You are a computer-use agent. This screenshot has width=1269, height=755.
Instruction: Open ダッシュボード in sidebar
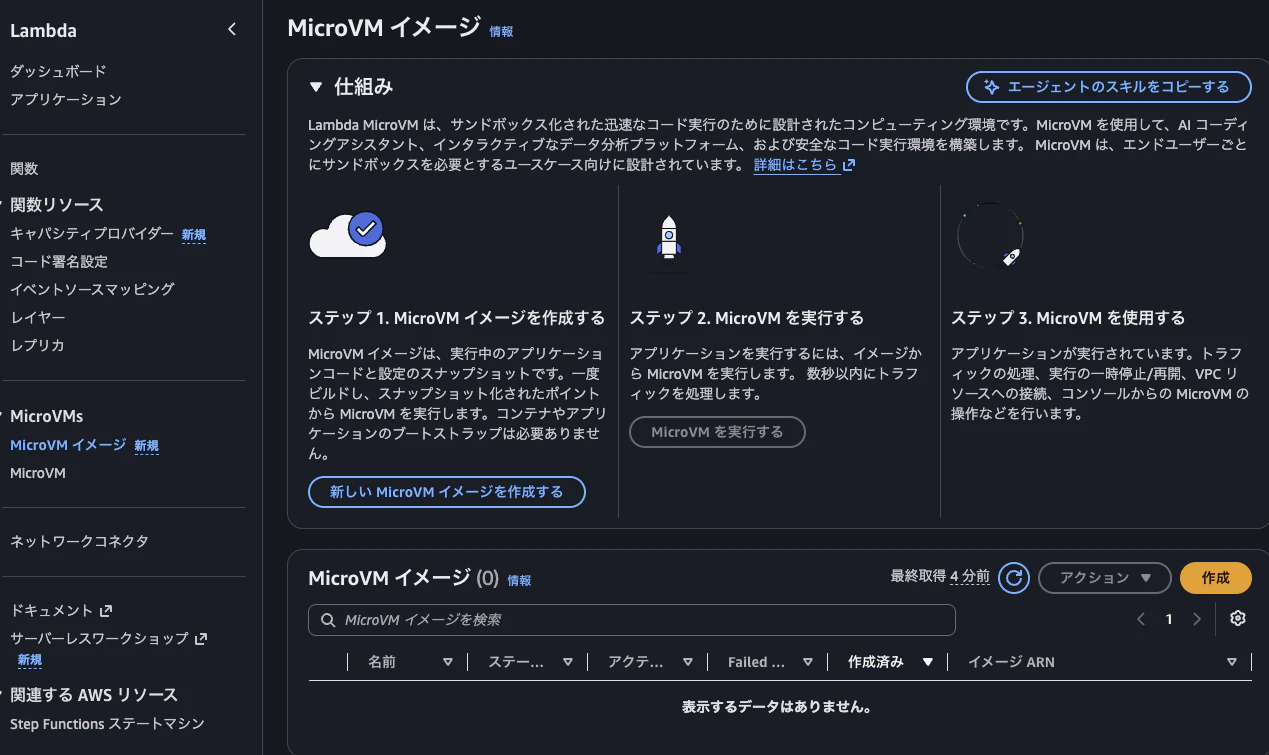click(58, 72)
